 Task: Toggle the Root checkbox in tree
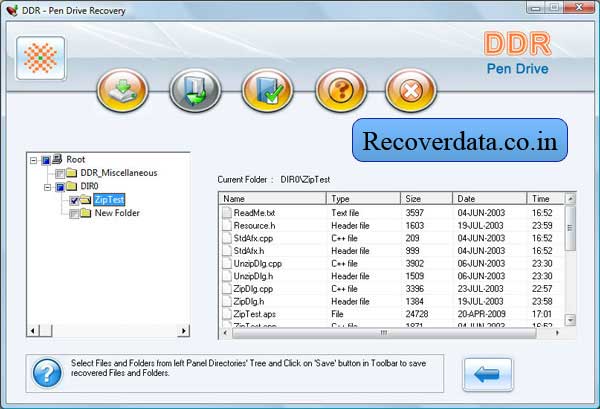[x=46, y=160]
